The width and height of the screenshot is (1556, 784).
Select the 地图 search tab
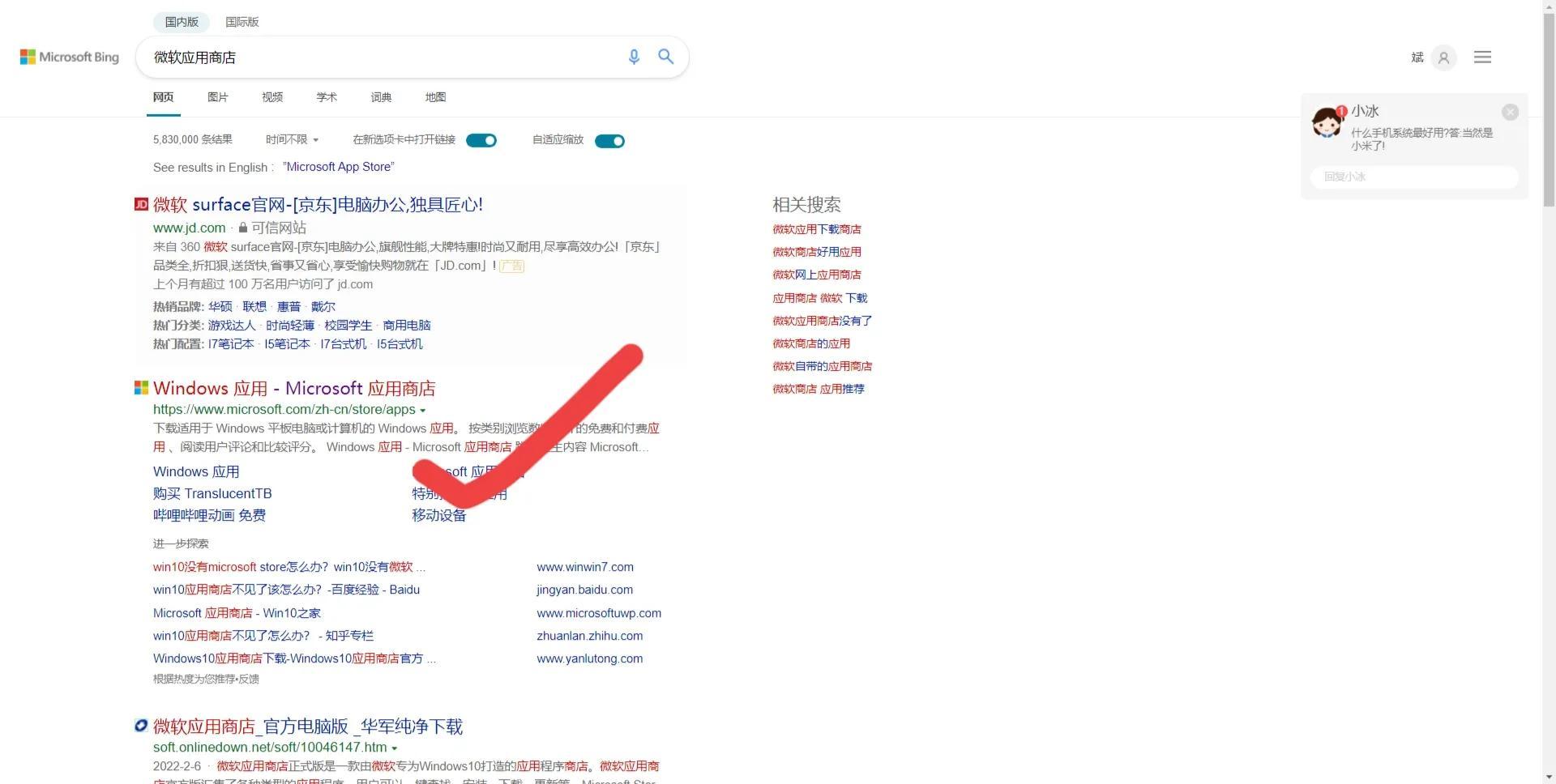click(x=435, y=97)
